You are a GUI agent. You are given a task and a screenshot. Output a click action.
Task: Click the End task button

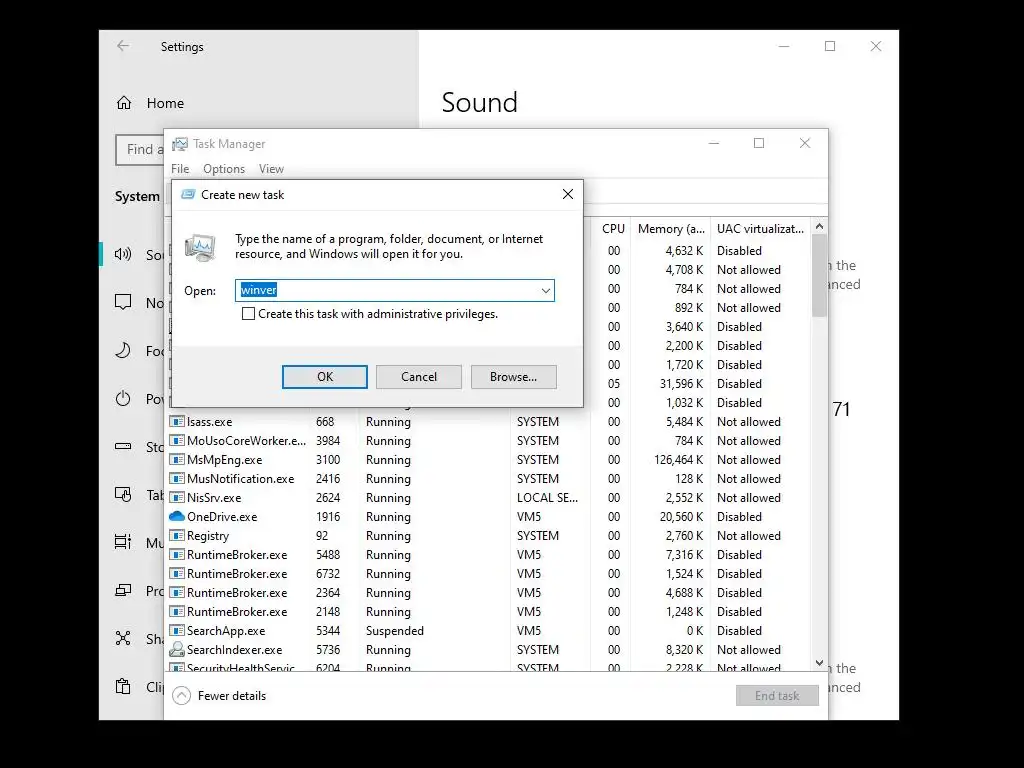point(777,696)
